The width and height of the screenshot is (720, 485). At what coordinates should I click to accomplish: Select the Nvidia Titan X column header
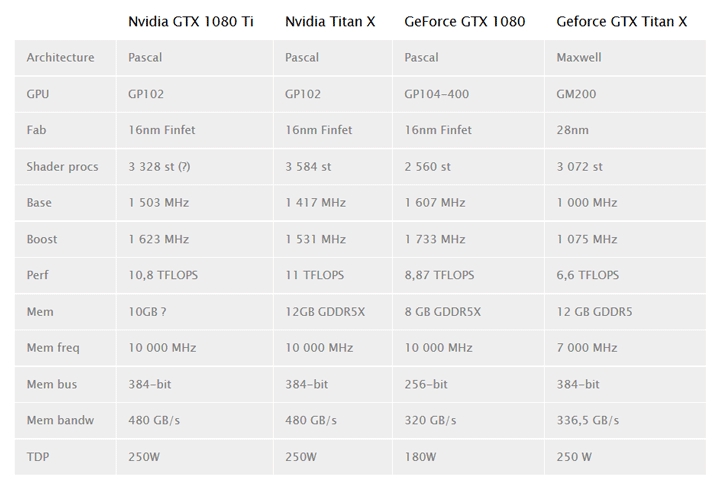click(330, 21)
